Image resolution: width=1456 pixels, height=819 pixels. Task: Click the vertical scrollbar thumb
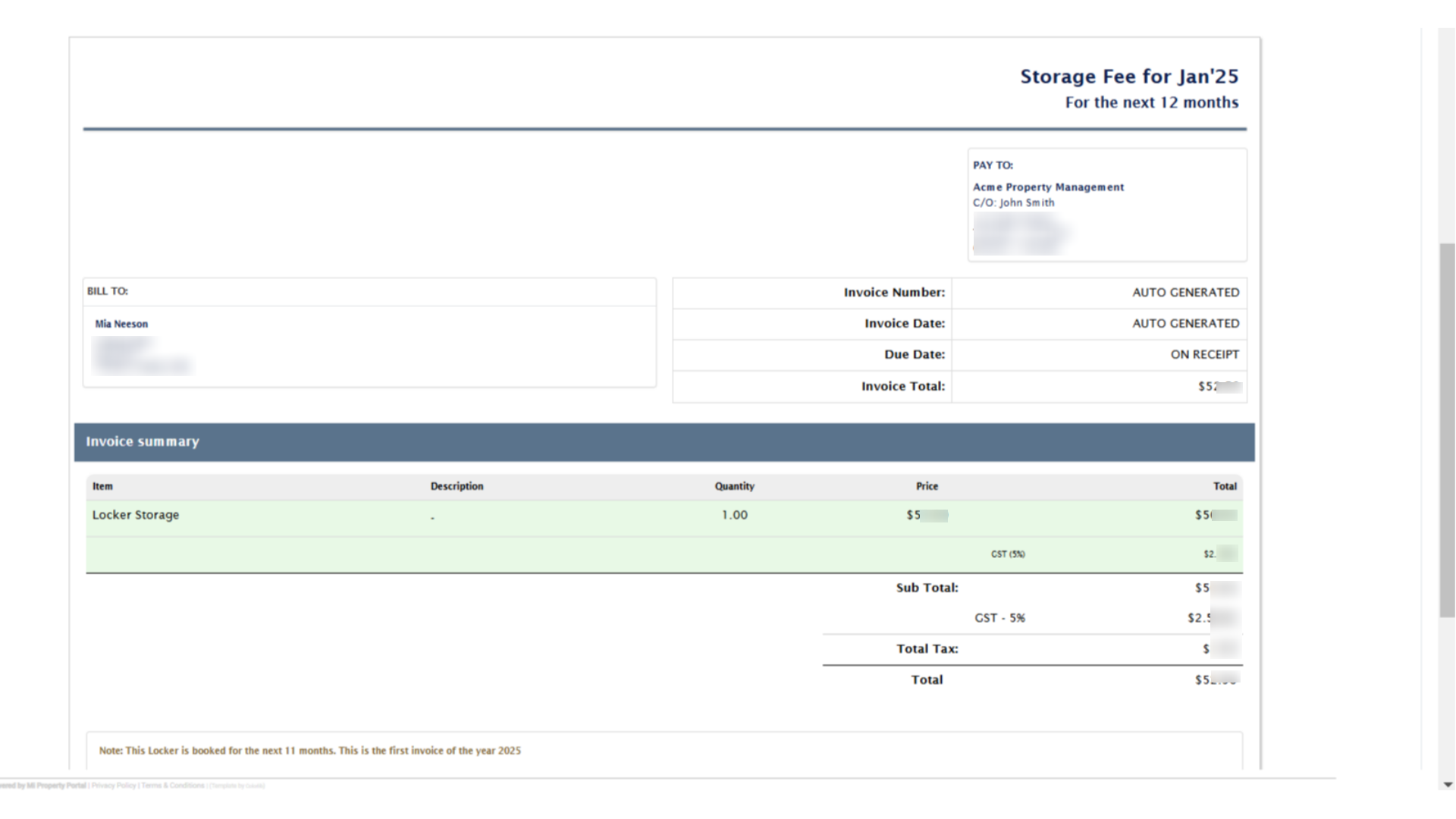pyautogui.click(x=1447, y=429)
